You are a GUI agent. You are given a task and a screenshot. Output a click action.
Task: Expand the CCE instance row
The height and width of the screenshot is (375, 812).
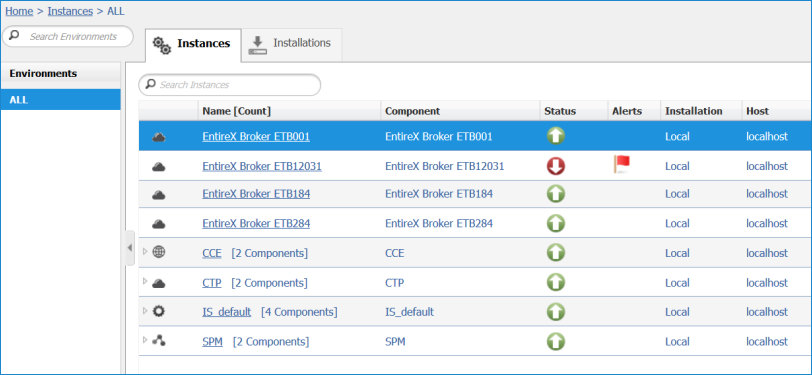(144, 251)
